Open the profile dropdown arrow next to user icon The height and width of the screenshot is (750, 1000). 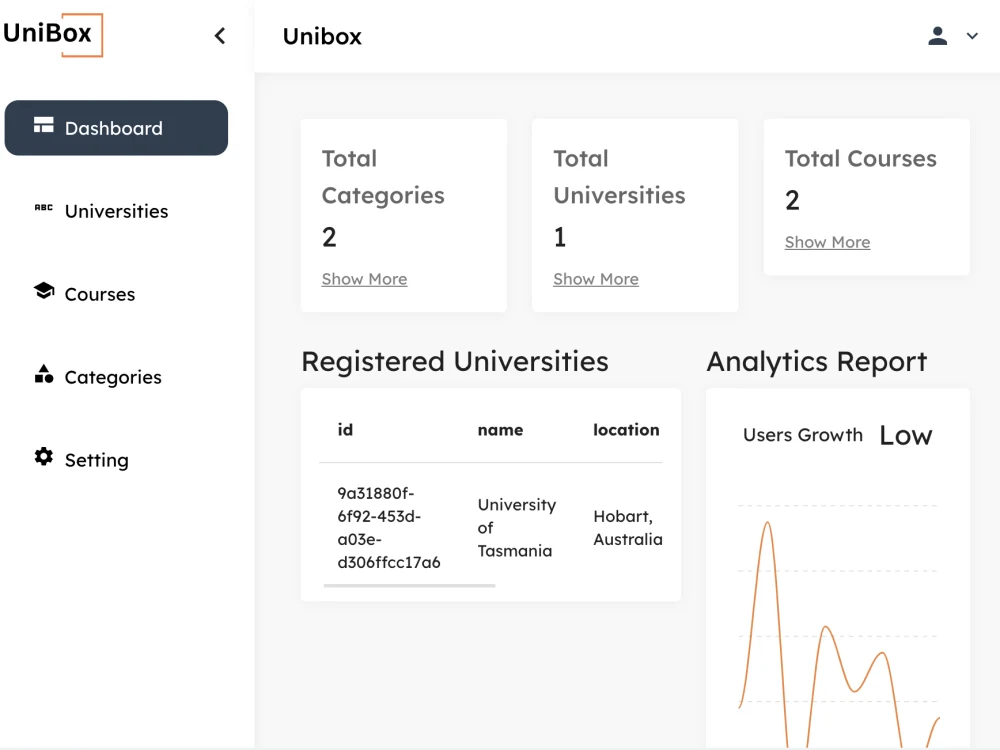[970, 36]
